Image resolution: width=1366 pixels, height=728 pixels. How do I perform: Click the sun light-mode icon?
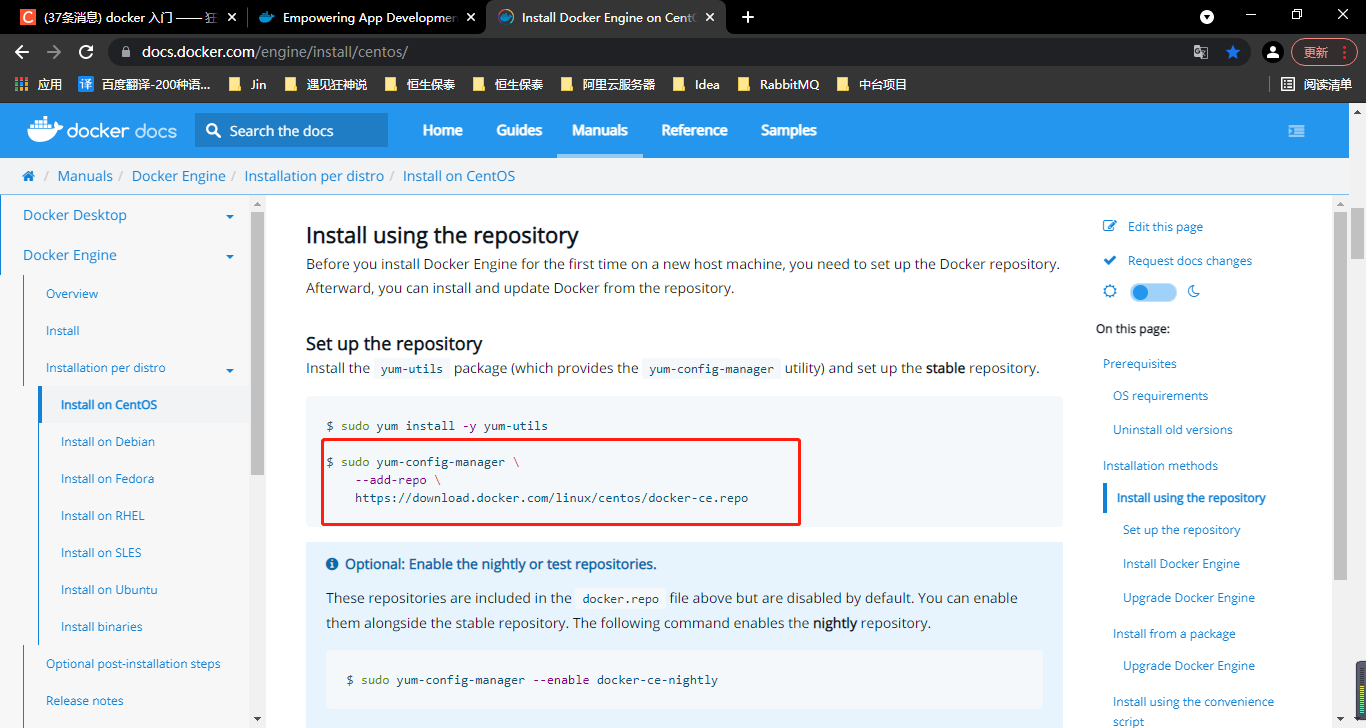(1109, 292)
